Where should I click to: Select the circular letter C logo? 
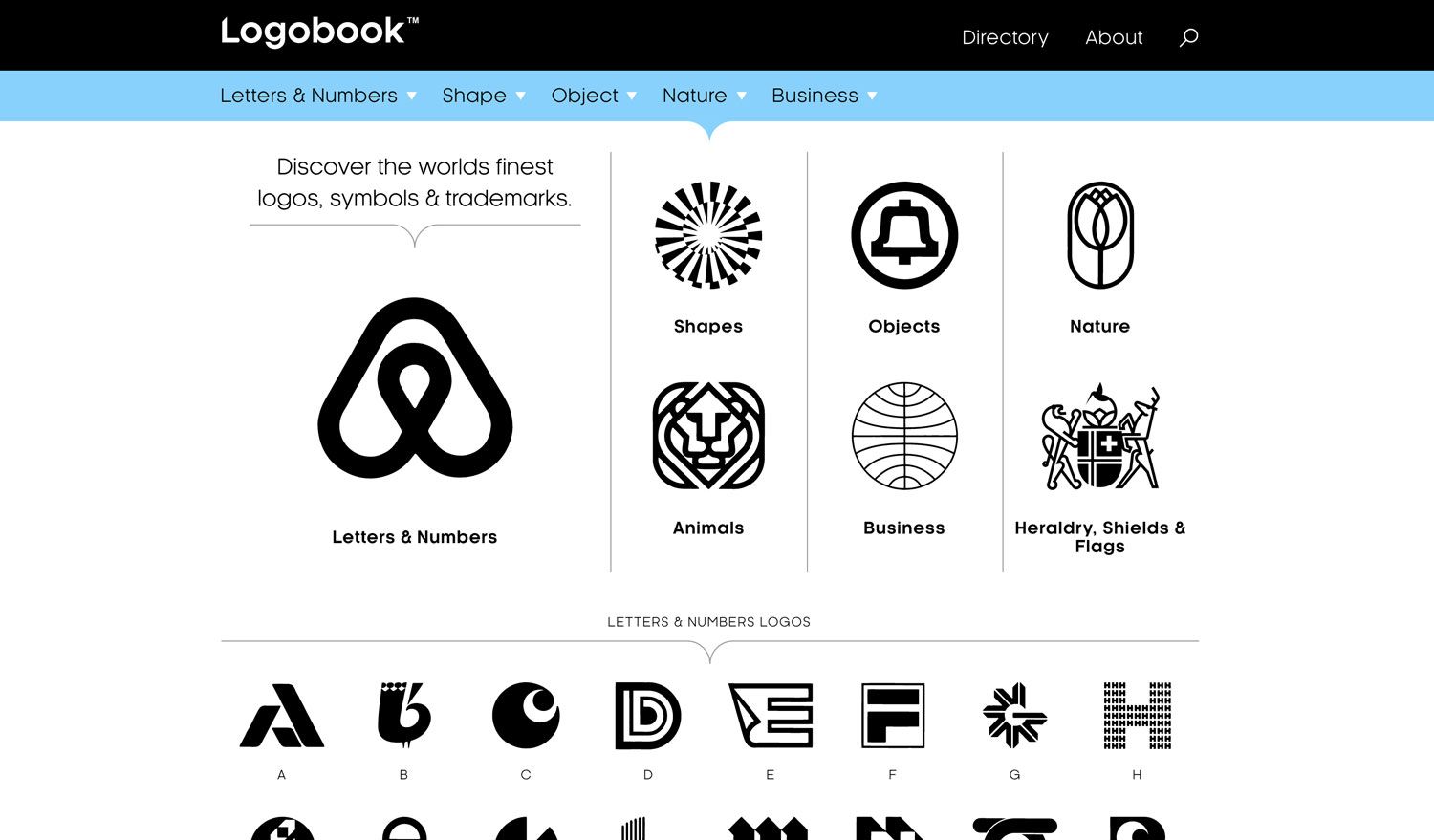pos(526,715)
